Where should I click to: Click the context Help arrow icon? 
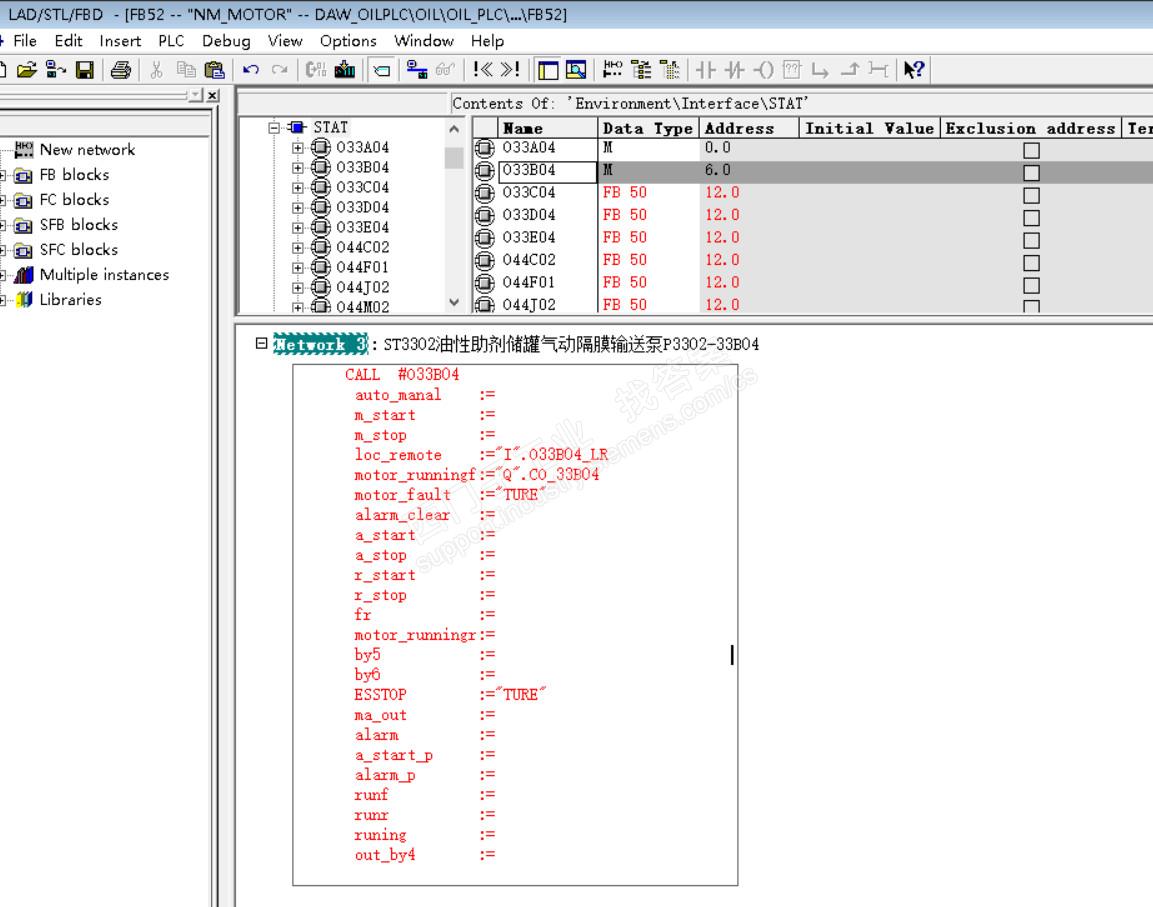click(913, 70)
